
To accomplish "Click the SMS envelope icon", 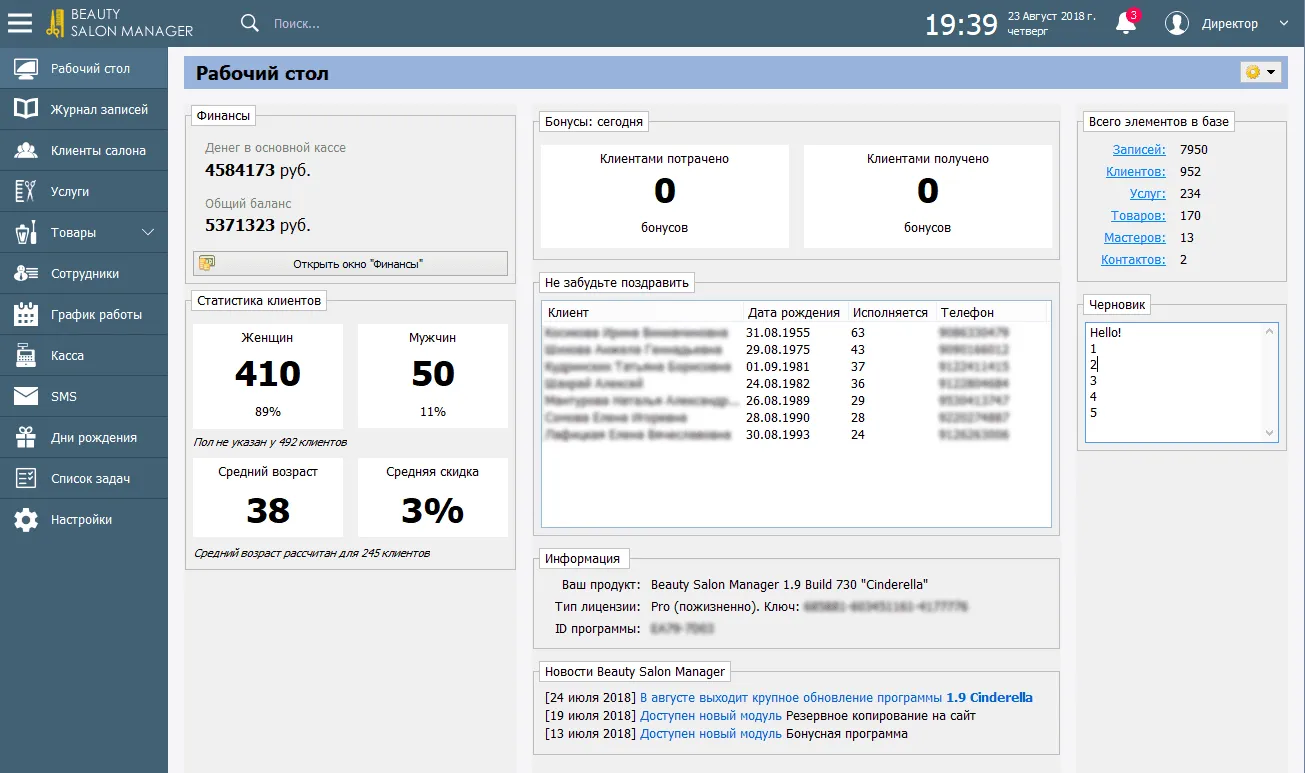I will pos(26,396).
